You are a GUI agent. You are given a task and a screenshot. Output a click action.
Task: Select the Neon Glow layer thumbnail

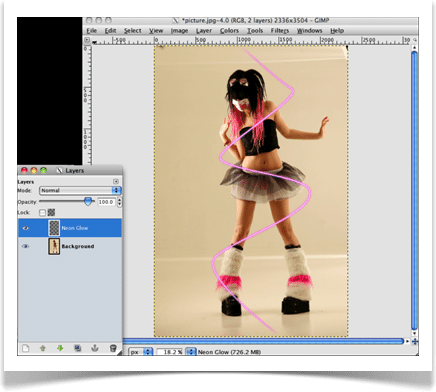point(54,228)
